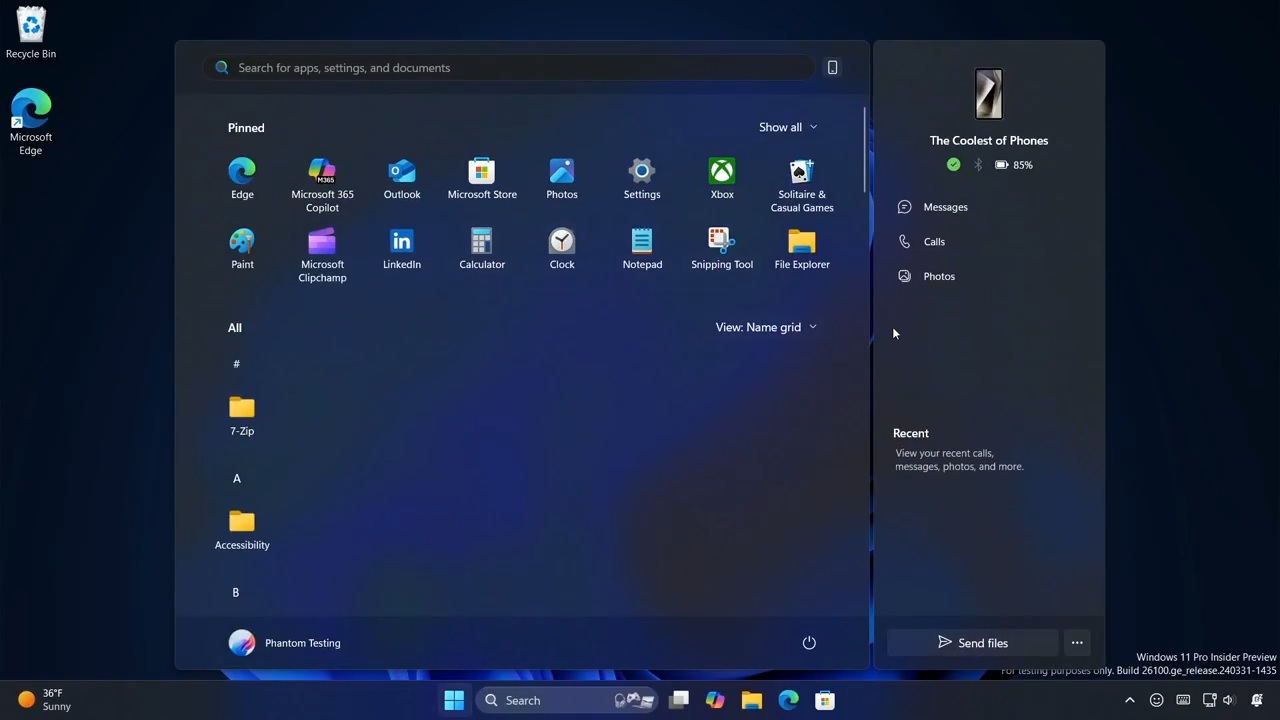Click the network tray icon
Image resolution: width=1280 pixels, height=720 pixels.
pyautogui.click(x=1209, y=700)
